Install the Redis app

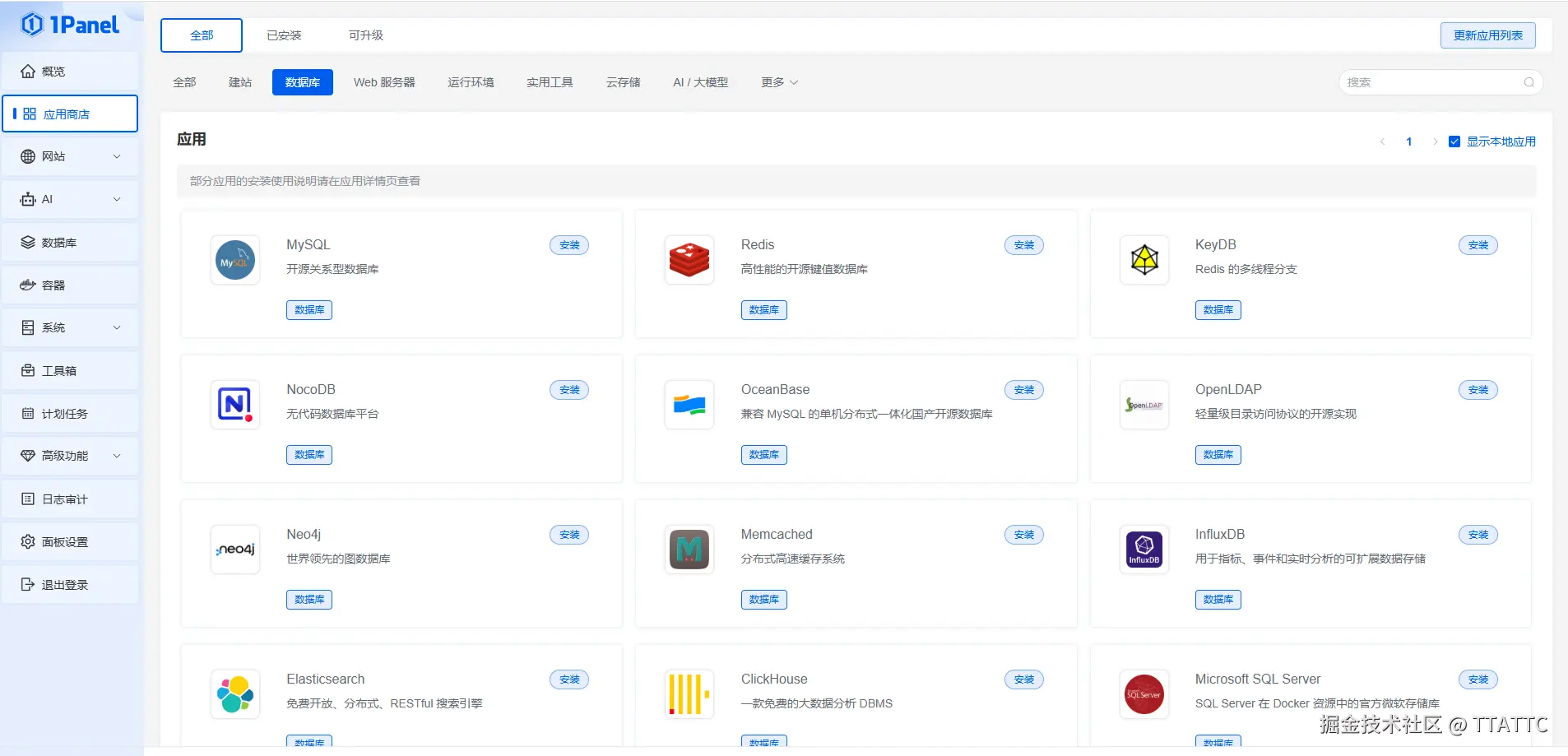click(1024, 245)
